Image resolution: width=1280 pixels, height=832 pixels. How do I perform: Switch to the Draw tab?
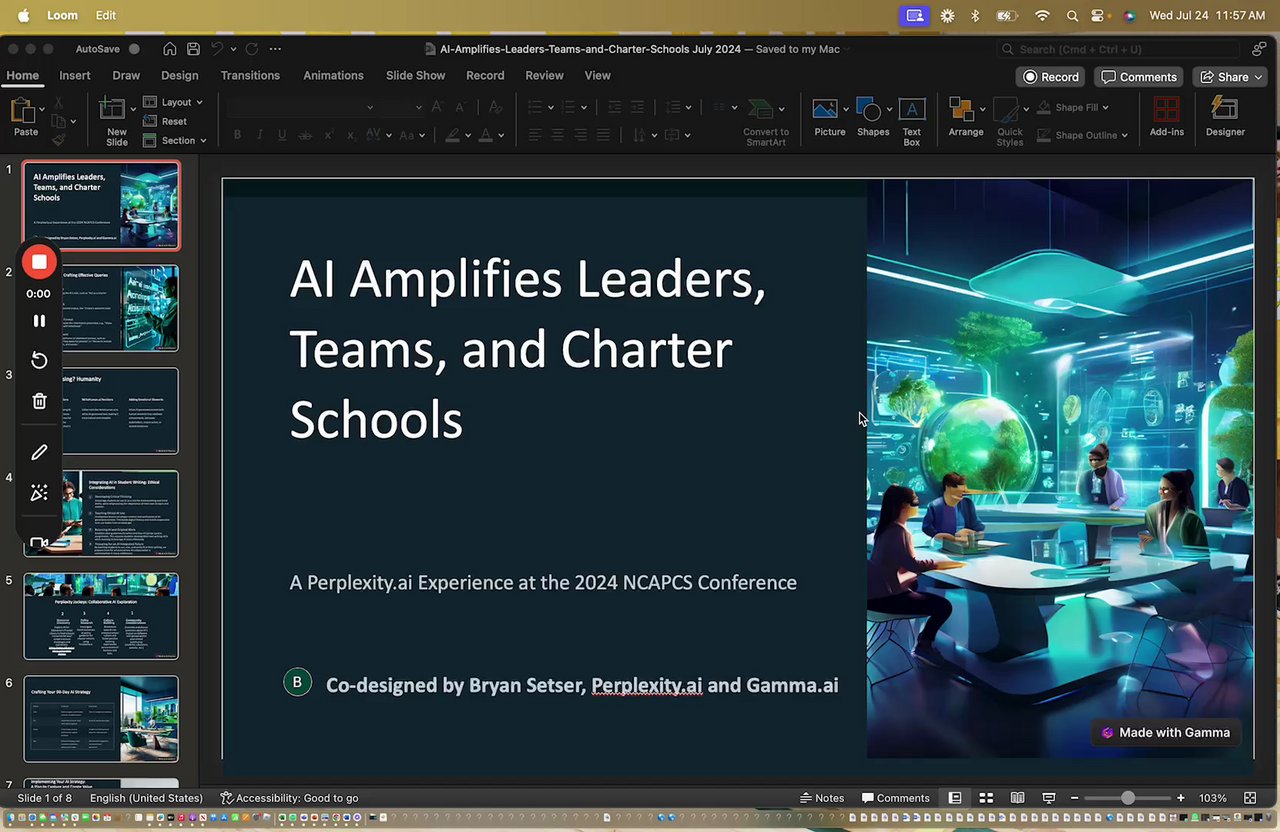pyautogui.click(x=126, y=75)
